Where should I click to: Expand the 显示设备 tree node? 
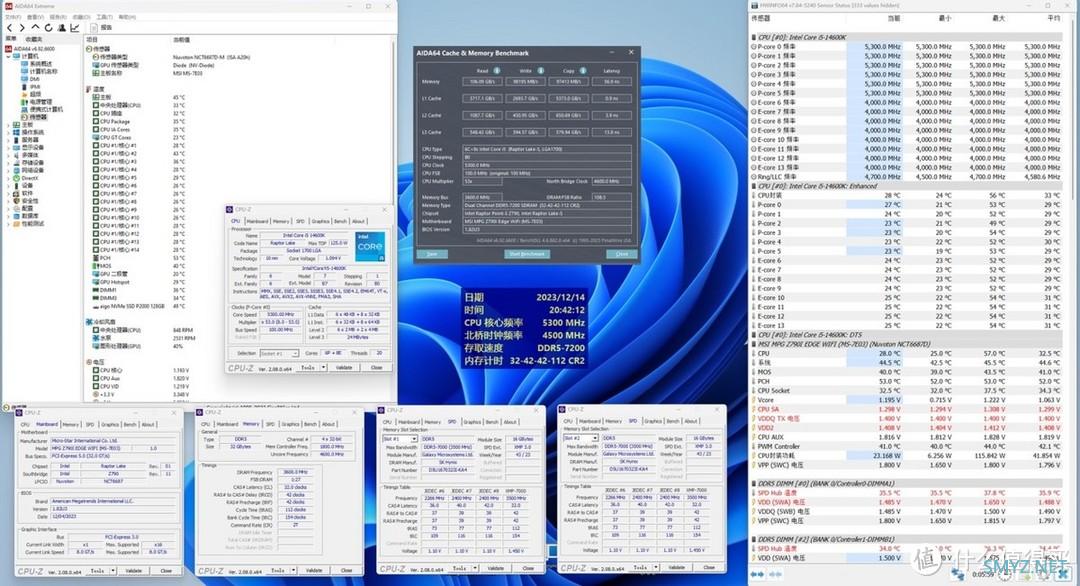point(8,147)
